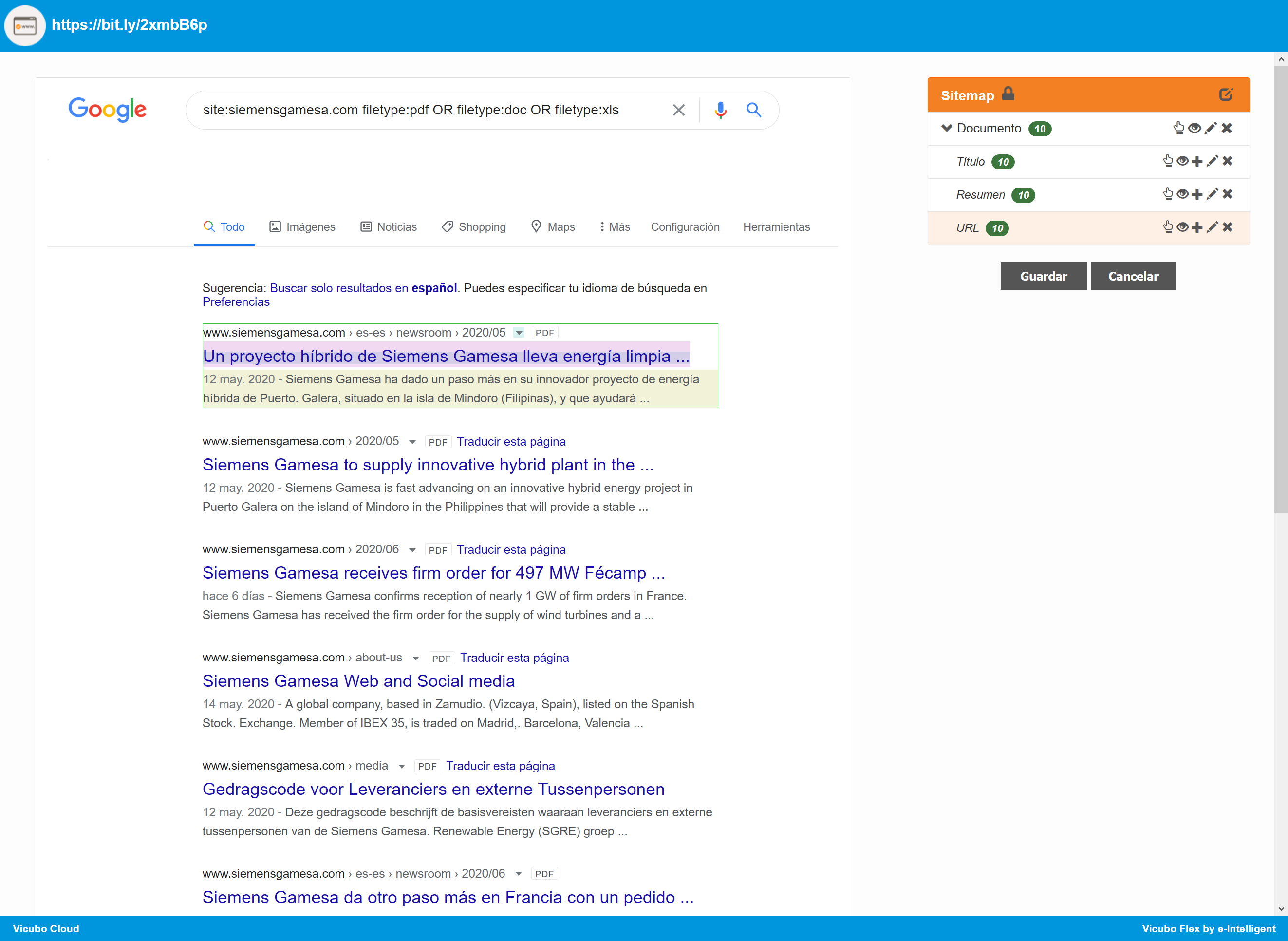Open 'Siemens Gamesa da otro paso más en Francia' result
This screenshot has height=941, width=1288.
click(448, 897)
